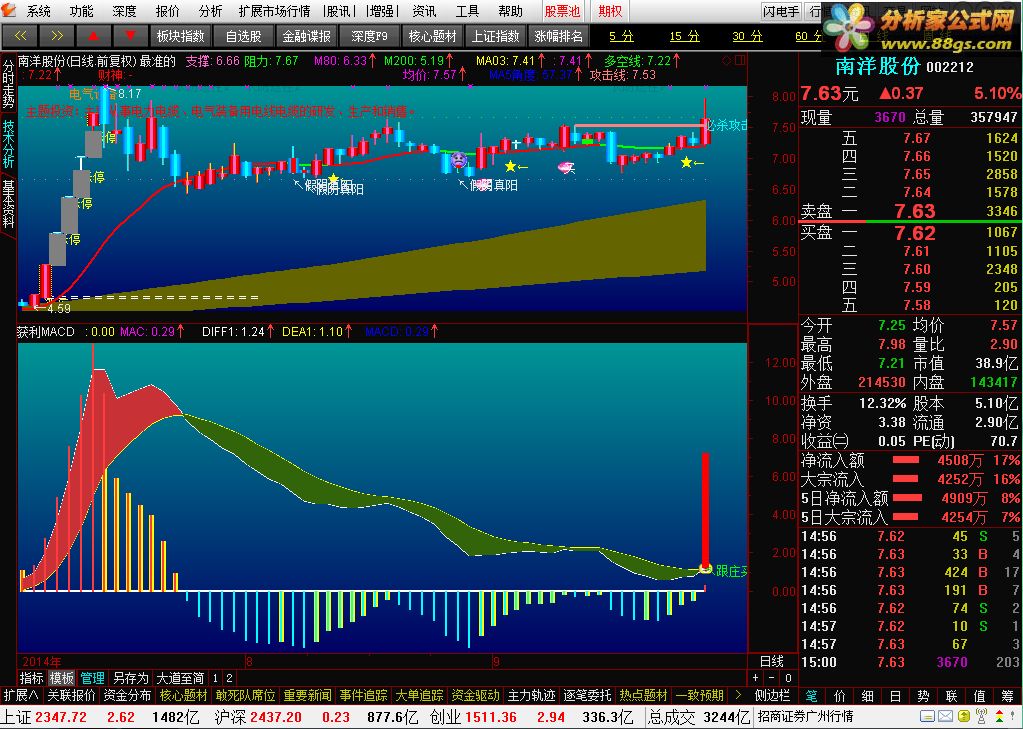
Task: Open the 日线 period selector
Action: click(x=772, y=661)
